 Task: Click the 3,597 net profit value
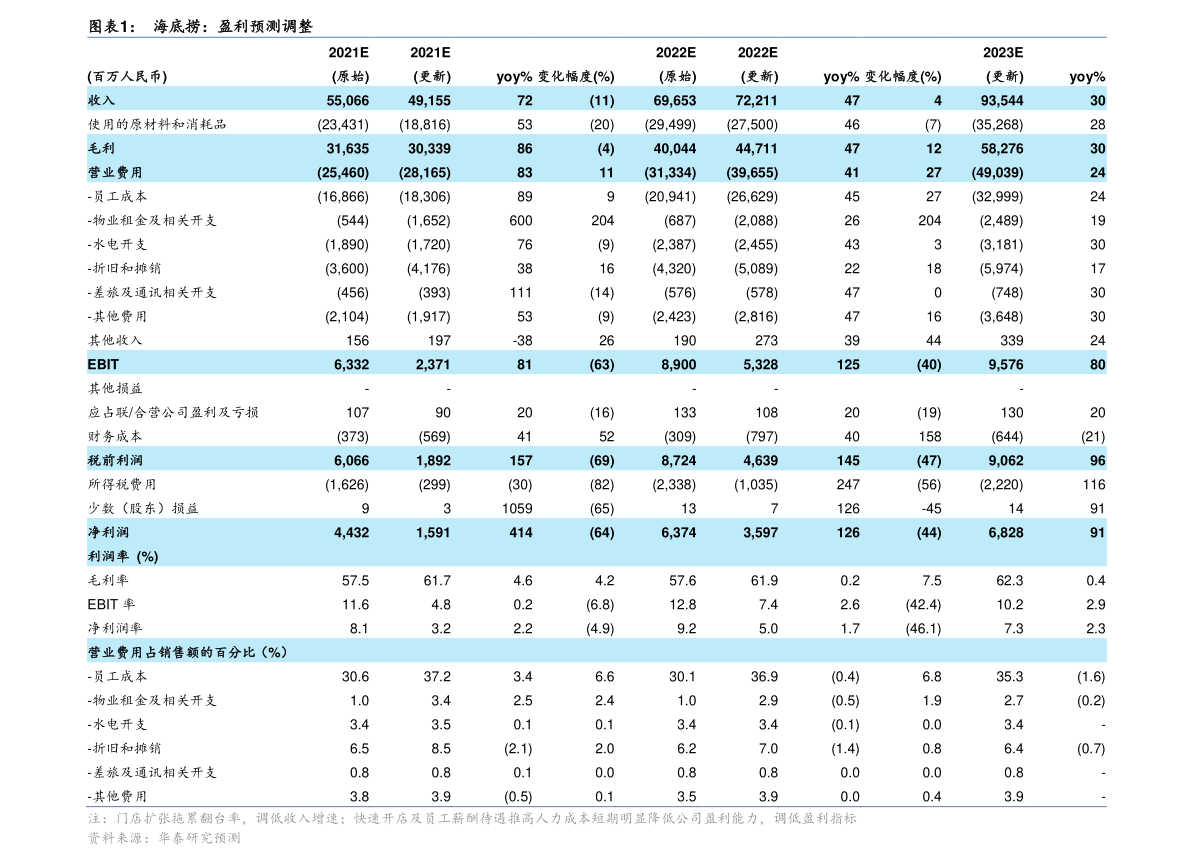point(760,532)
